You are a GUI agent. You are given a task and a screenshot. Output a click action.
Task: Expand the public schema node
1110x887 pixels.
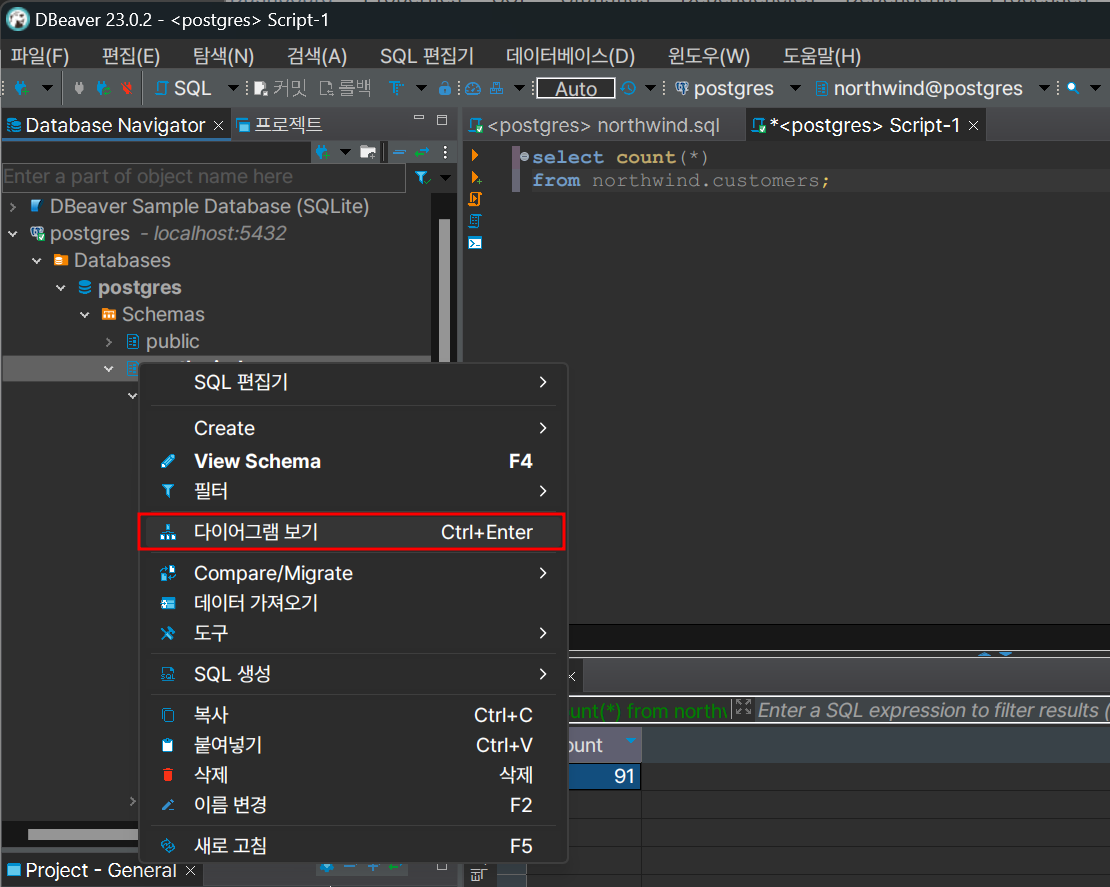[x=108, y=342]
